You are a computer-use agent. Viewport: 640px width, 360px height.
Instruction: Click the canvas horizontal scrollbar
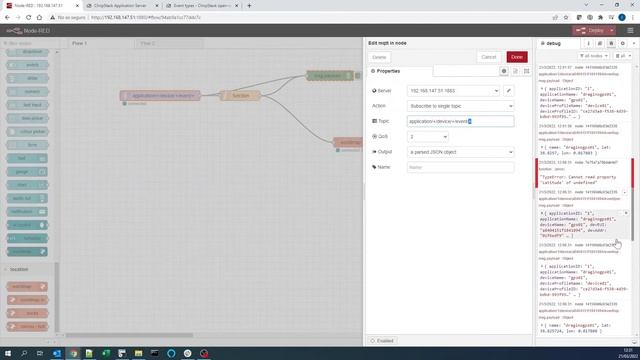[130, 336]
